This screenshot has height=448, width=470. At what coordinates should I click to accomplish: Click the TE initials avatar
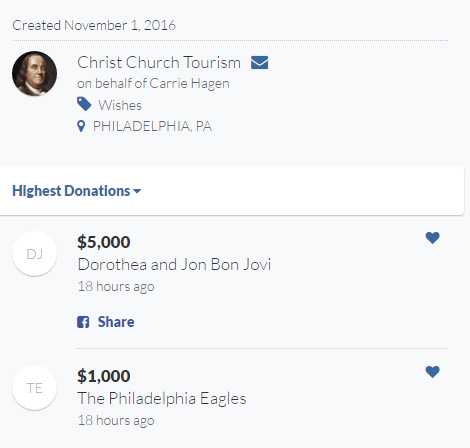tap(34, 388)
